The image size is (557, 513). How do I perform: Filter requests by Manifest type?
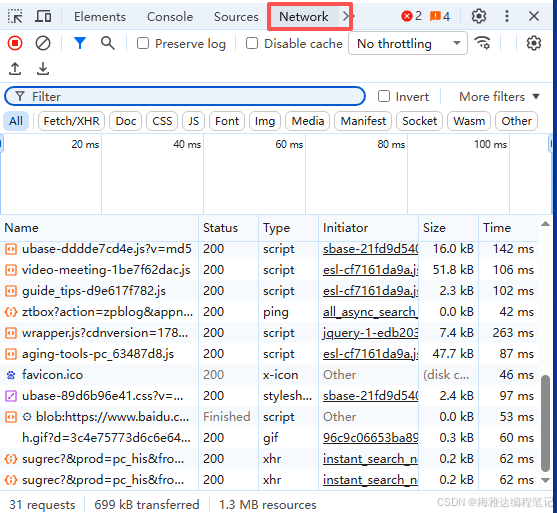pos(363,121)
